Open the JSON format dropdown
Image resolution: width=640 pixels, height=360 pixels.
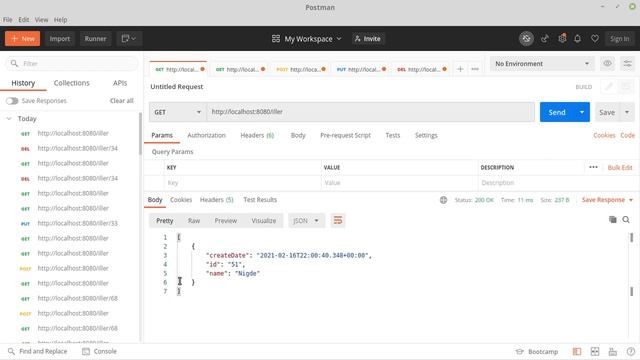pos(306,221)
